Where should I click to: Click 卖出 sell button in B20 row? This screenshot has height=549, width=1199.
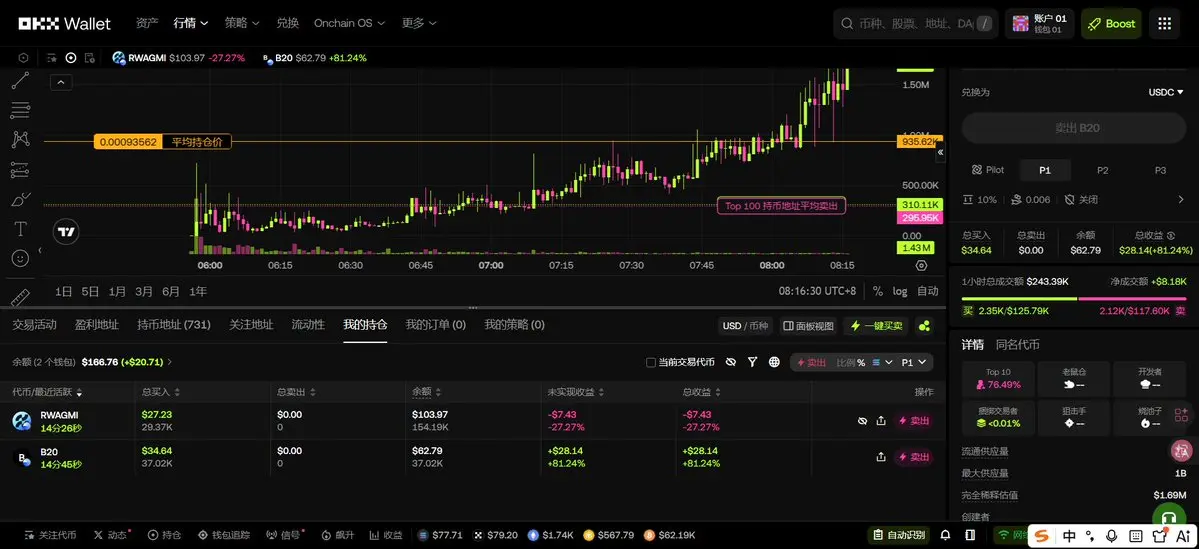(914, 456)
